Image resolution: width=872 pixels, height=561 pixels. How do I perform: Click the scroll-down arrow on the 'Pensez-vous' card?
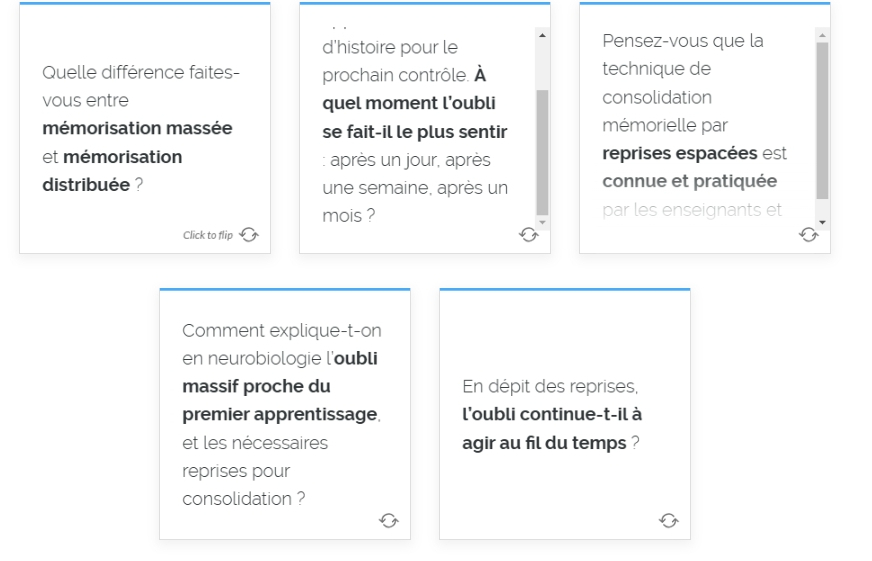click(x=822, y=222)
